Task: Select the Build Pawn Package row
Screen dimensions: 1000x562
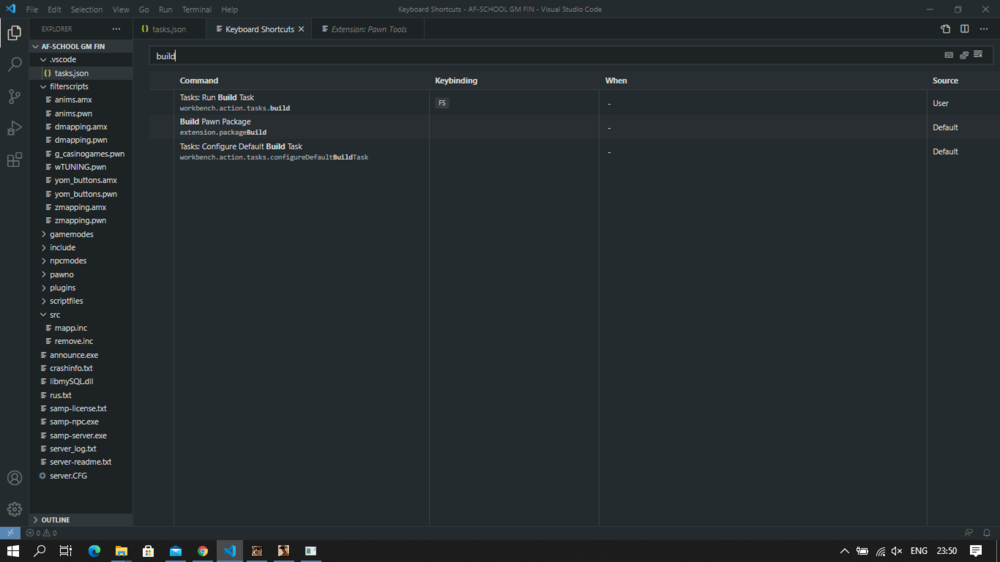Action: pos(575,127)
